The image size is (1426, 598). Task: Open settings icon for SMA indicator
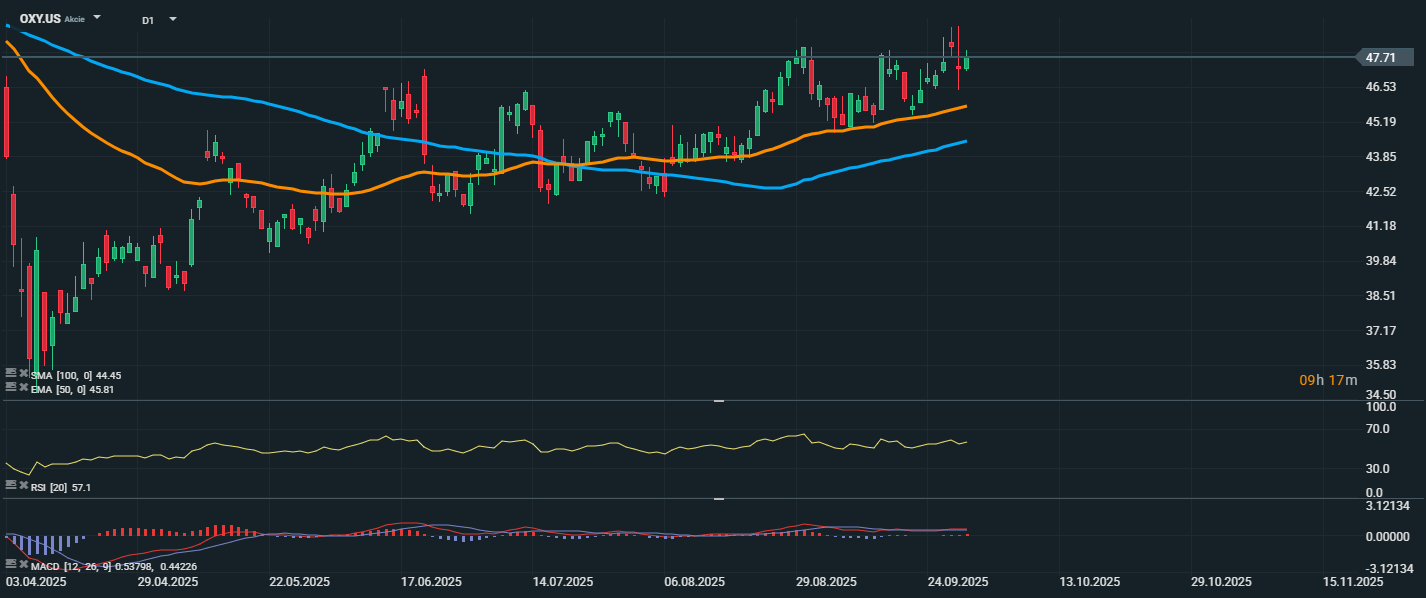(11, 374)
